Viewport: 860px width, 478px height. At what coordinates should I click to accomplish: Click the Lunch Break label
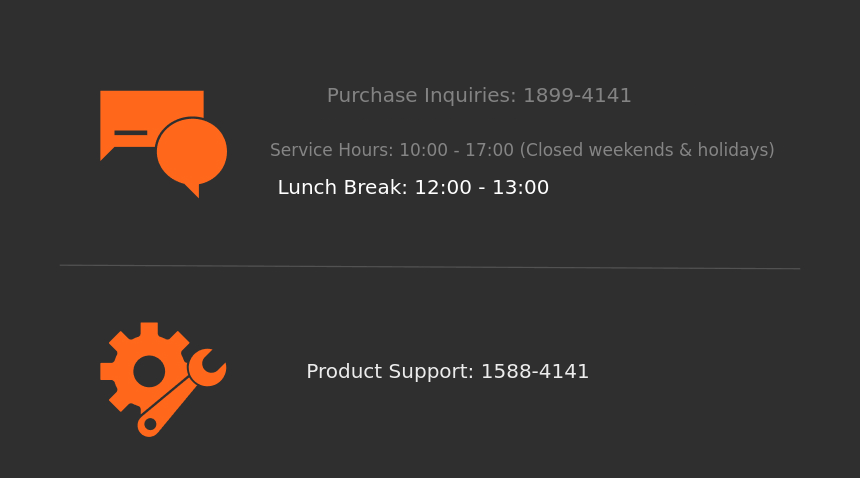[x=342, y=188]
